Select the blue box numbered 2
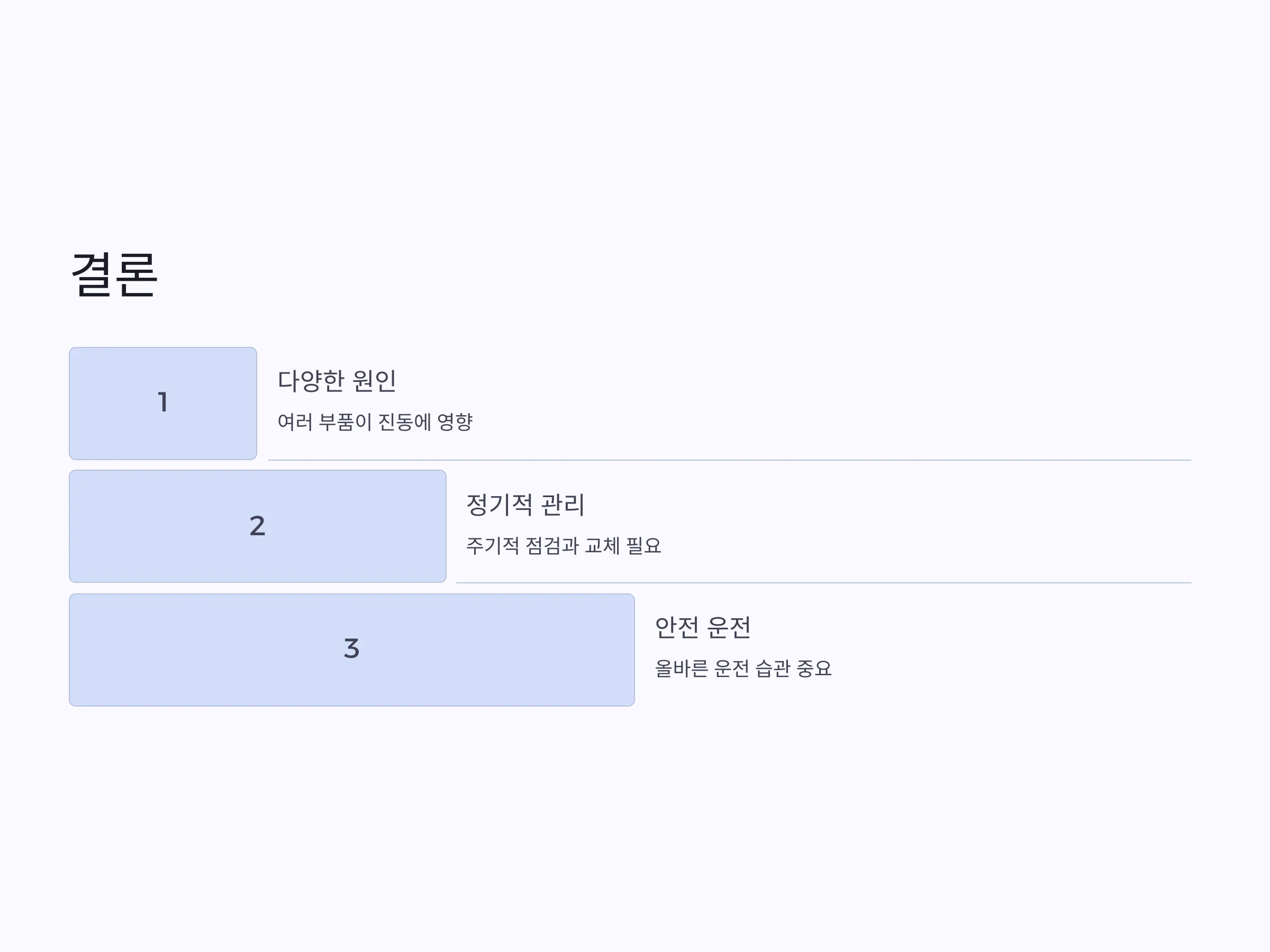 (258, 526)
